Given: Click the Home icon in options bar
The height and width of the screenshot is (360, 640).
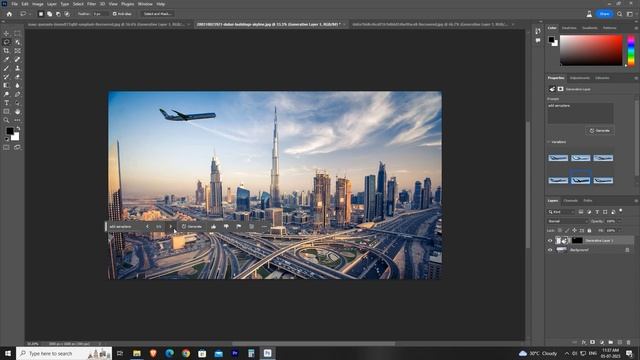Looking at the screenshot, I should 9,14.
